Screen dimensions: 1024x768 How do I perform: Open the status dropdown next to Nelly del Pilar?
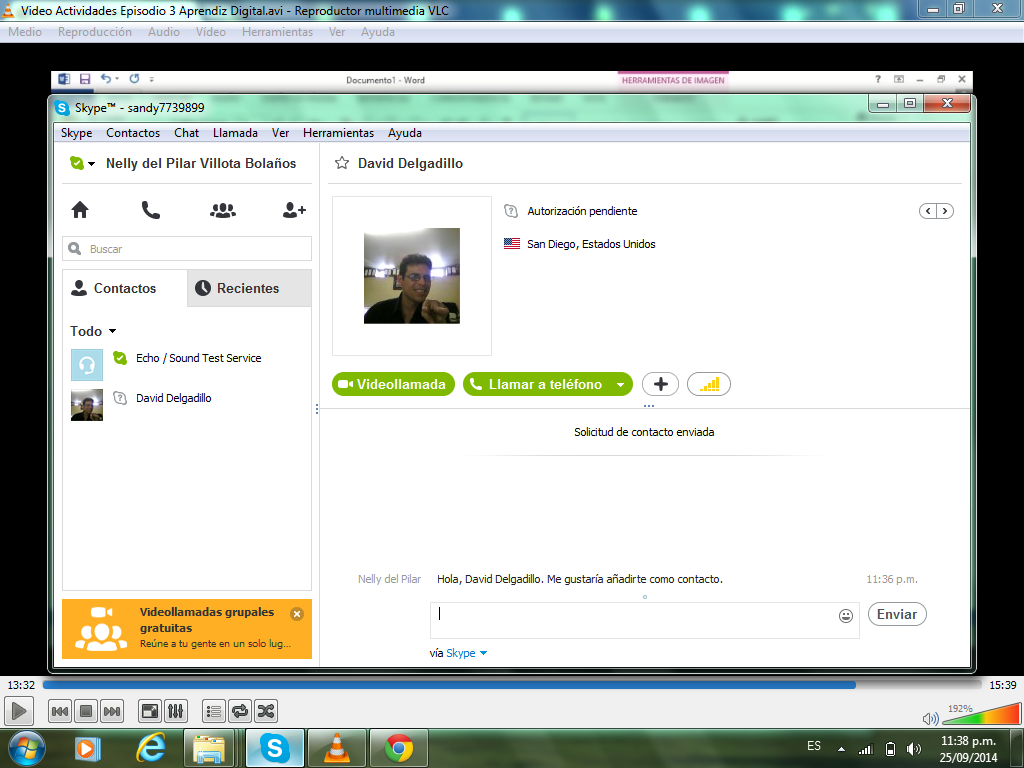[x=91, y=164]
